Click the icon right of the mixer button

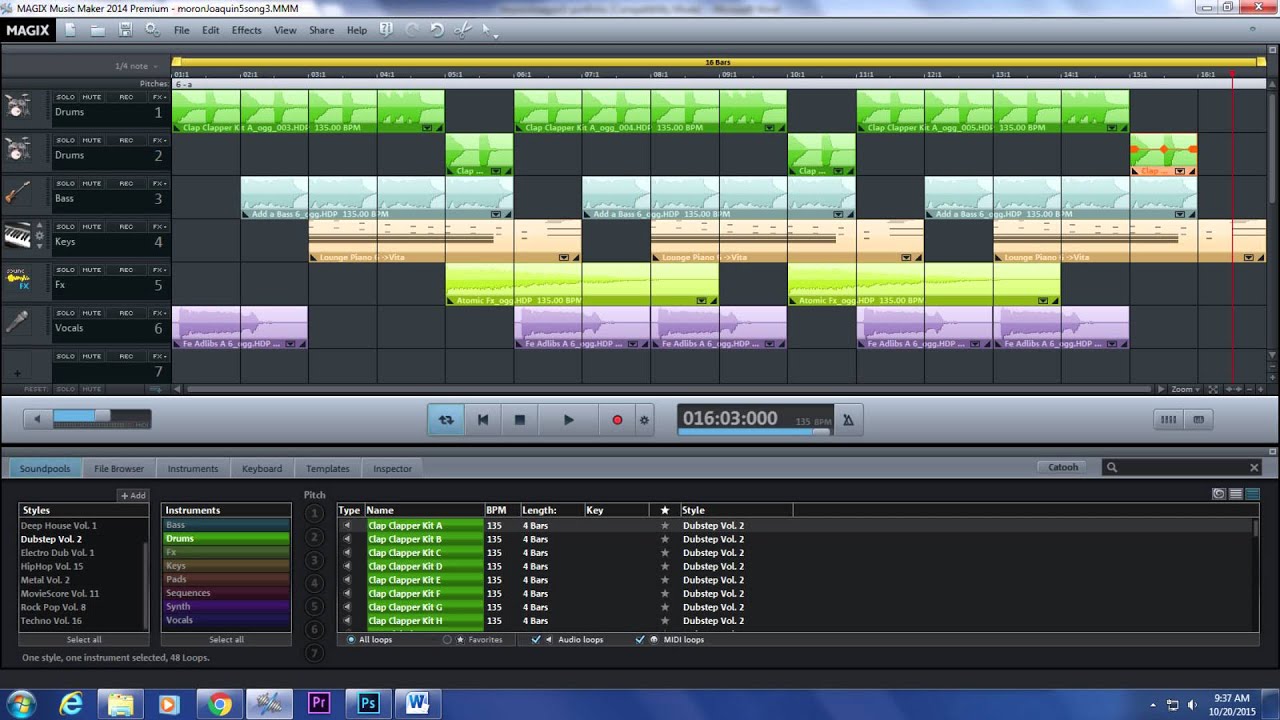(x=1199, y=420)
